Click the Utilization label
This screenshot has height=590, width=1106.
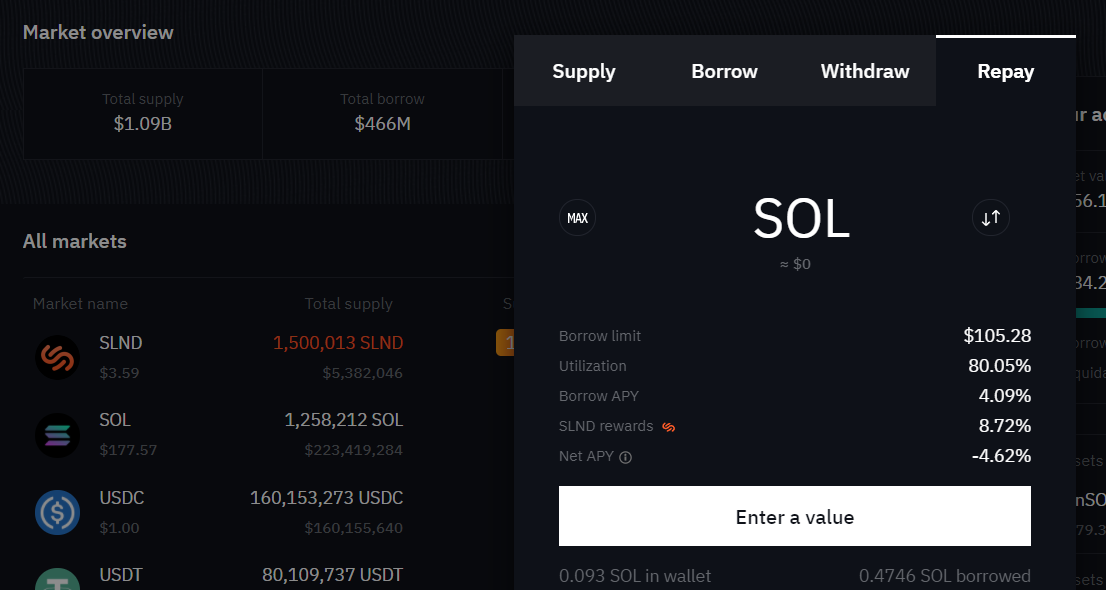coord(592,366)
